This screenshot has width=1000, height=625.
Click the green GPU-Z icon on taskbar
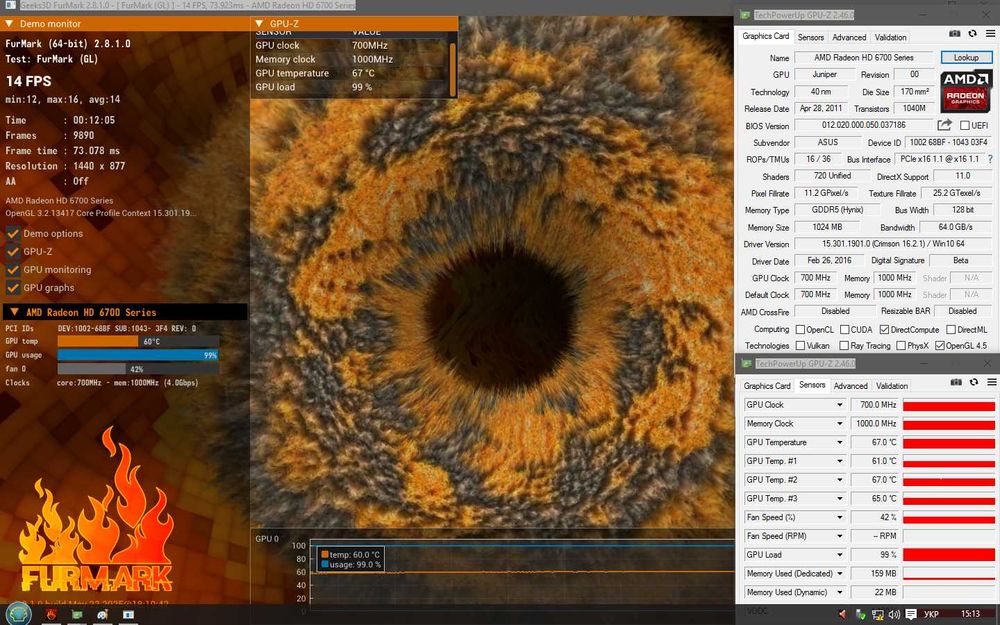pyautogui.click(x=77, y=615)
